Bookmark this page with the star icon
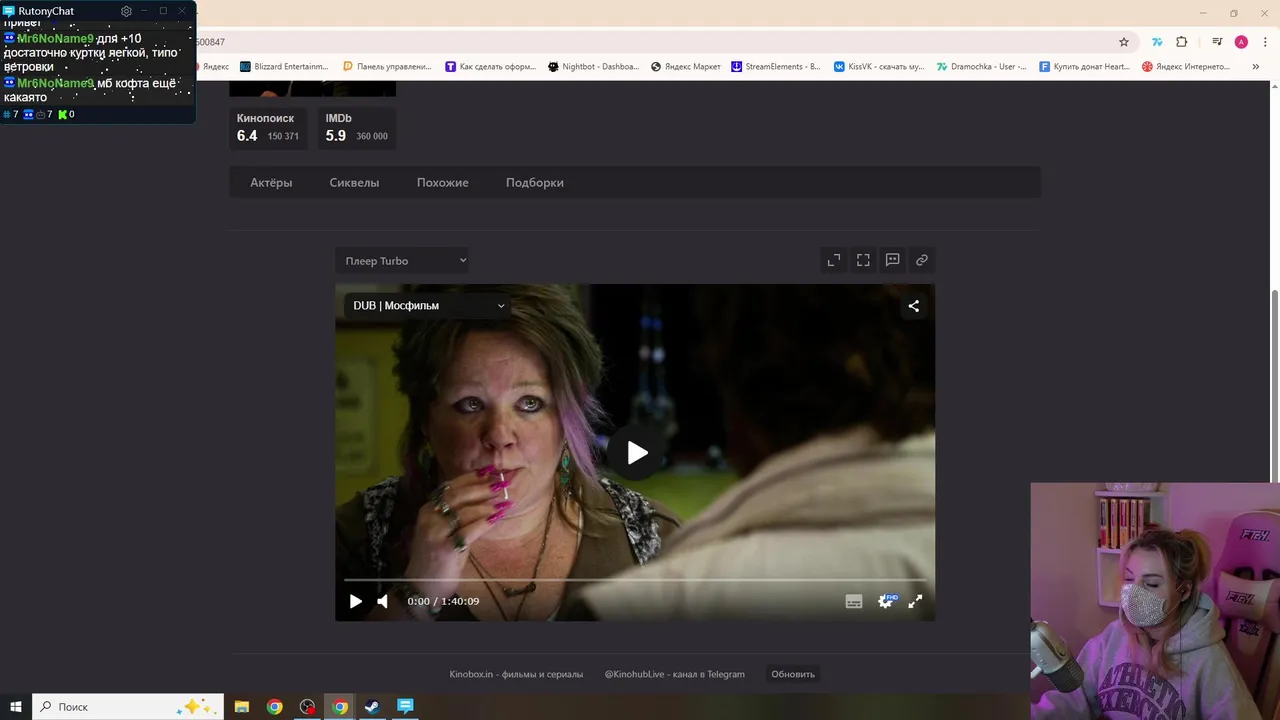1280x720 pixels. pyautogui.click(x=1124, y=42)
